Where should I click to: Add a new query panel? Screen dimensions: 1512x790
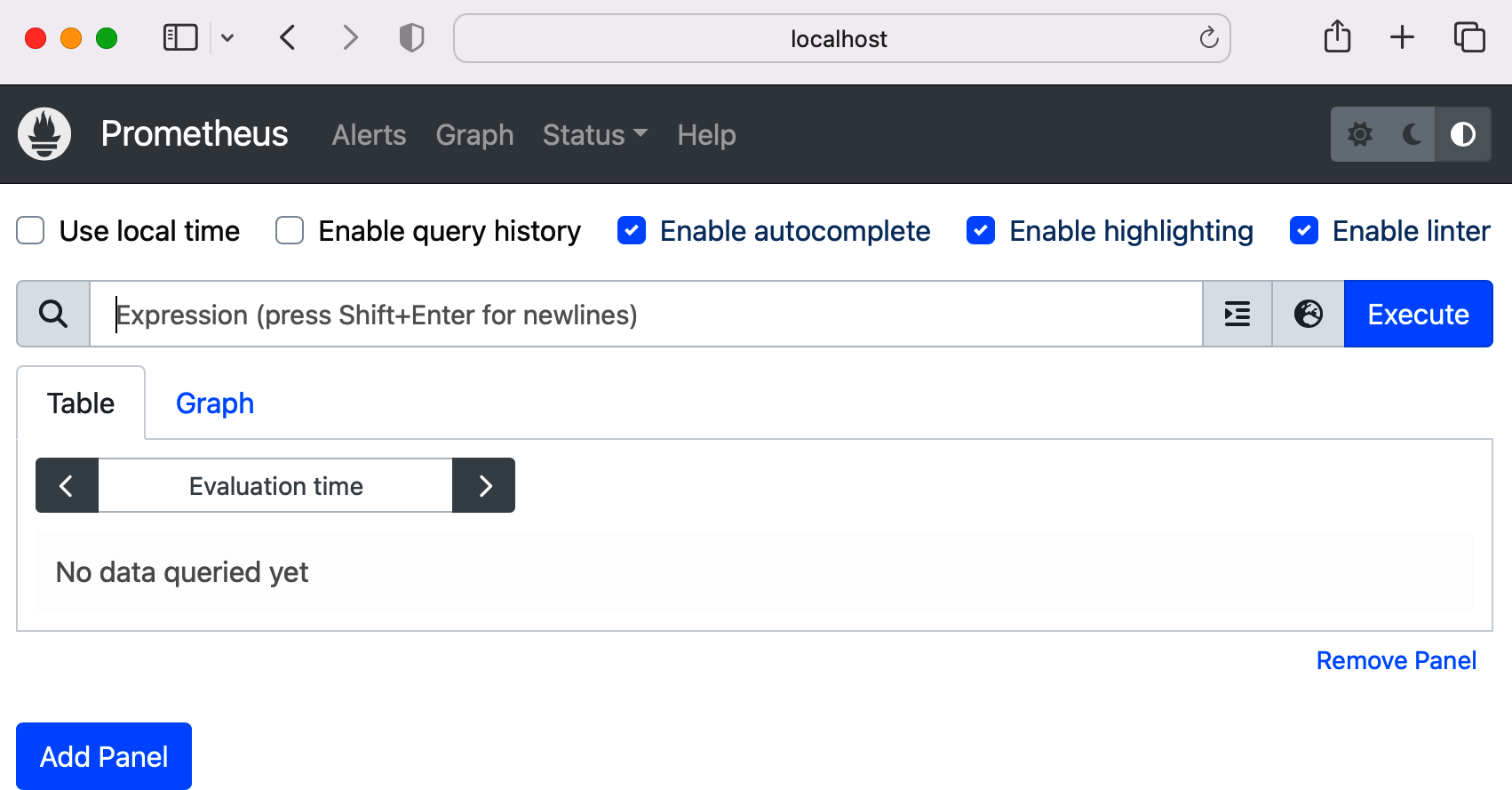click(x=104, y=756)
